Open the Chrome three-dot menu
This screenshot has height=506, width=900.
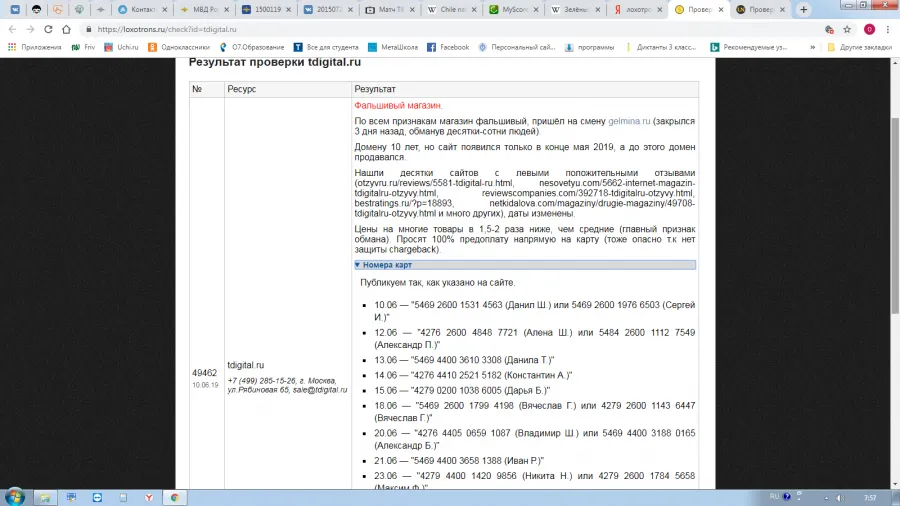pos(888,29)
